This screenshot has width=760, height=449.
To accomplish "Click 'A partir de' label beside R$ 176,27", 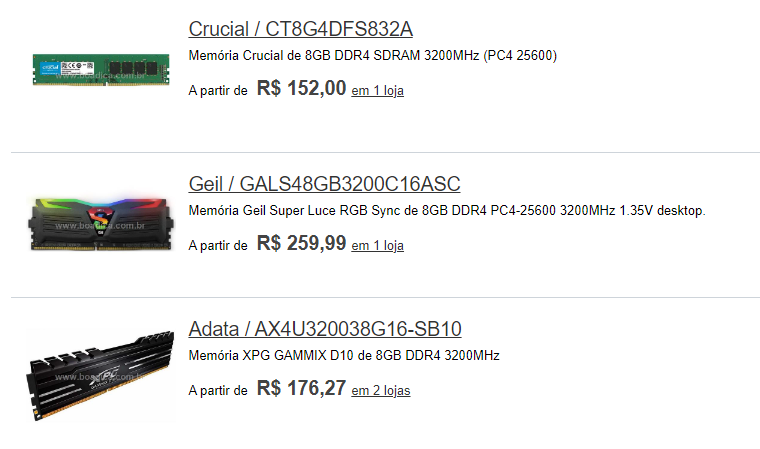I will point(218,391).
